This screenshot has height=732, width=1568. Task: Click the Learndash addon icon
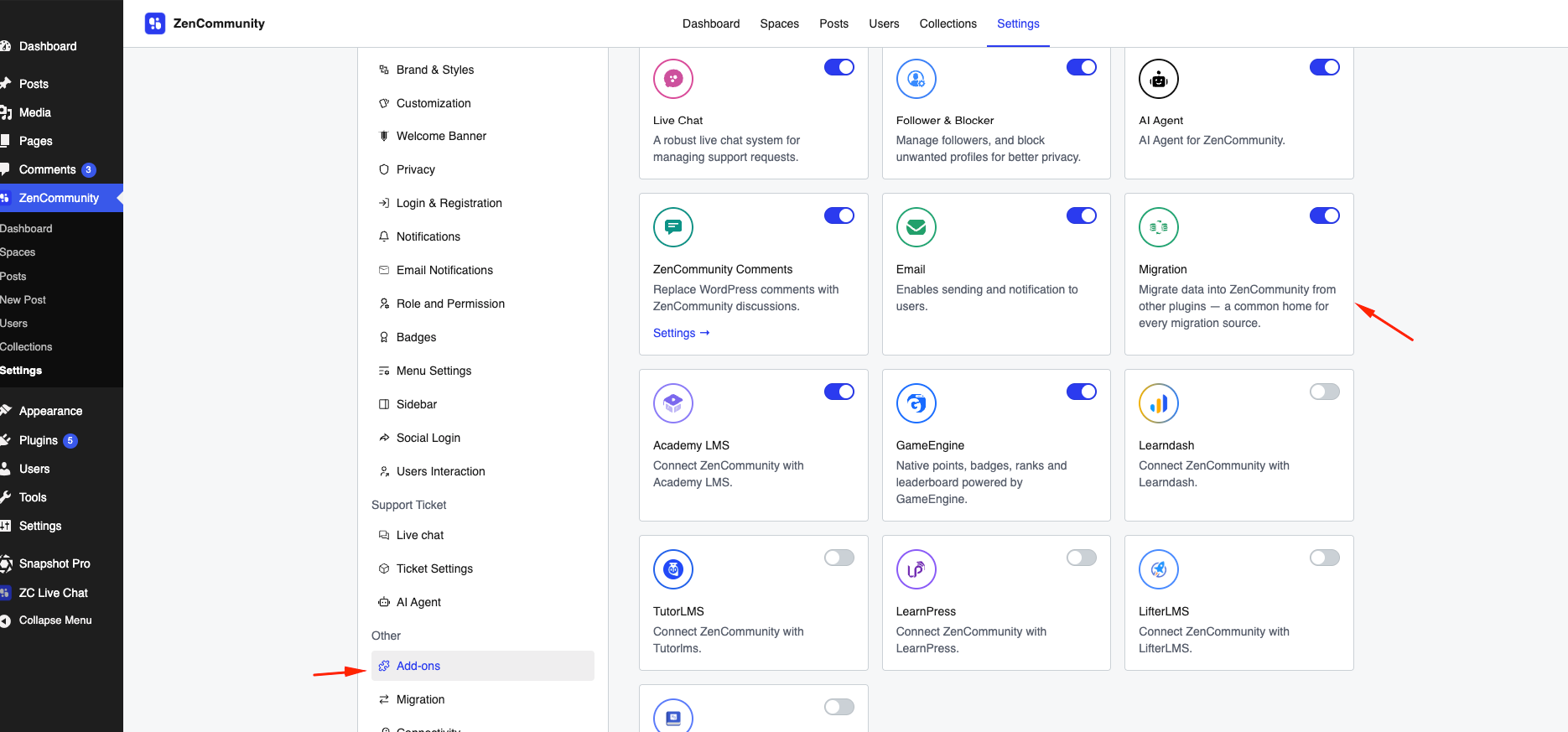[1159, 403]
